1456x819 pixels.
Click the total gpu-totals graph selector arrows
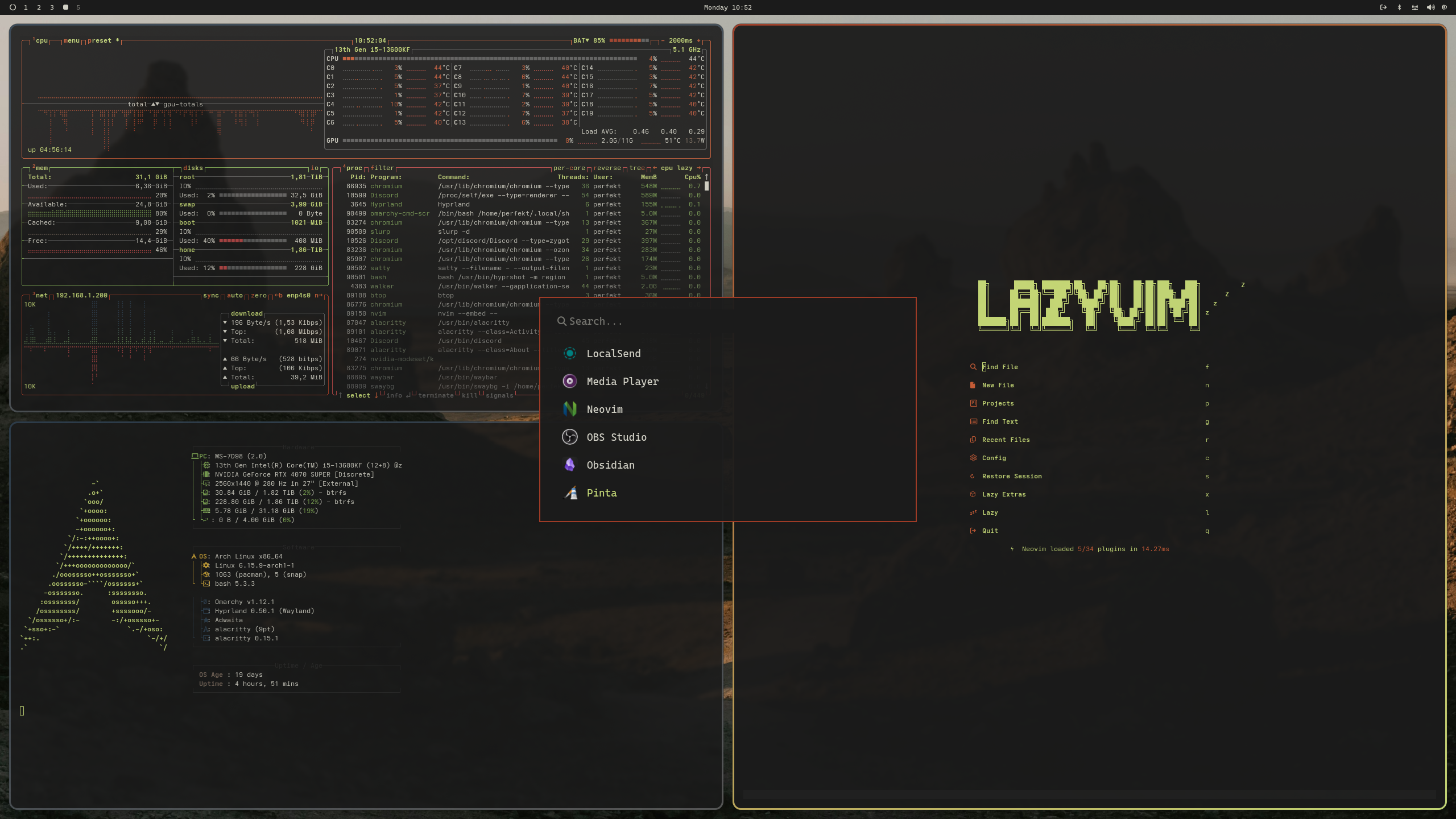(x=155, y=105)
